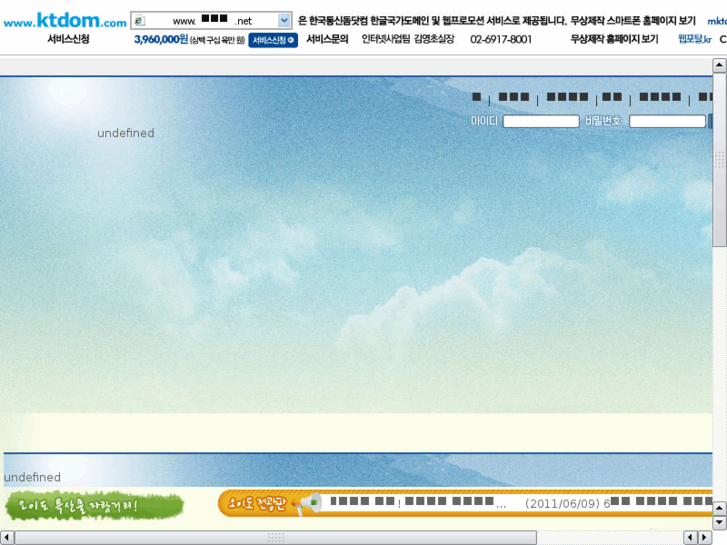Viewport: 727px width, 545px height.
Task: Click the ticker entry dated (2011/06/09)
Action: pos(619,503)
